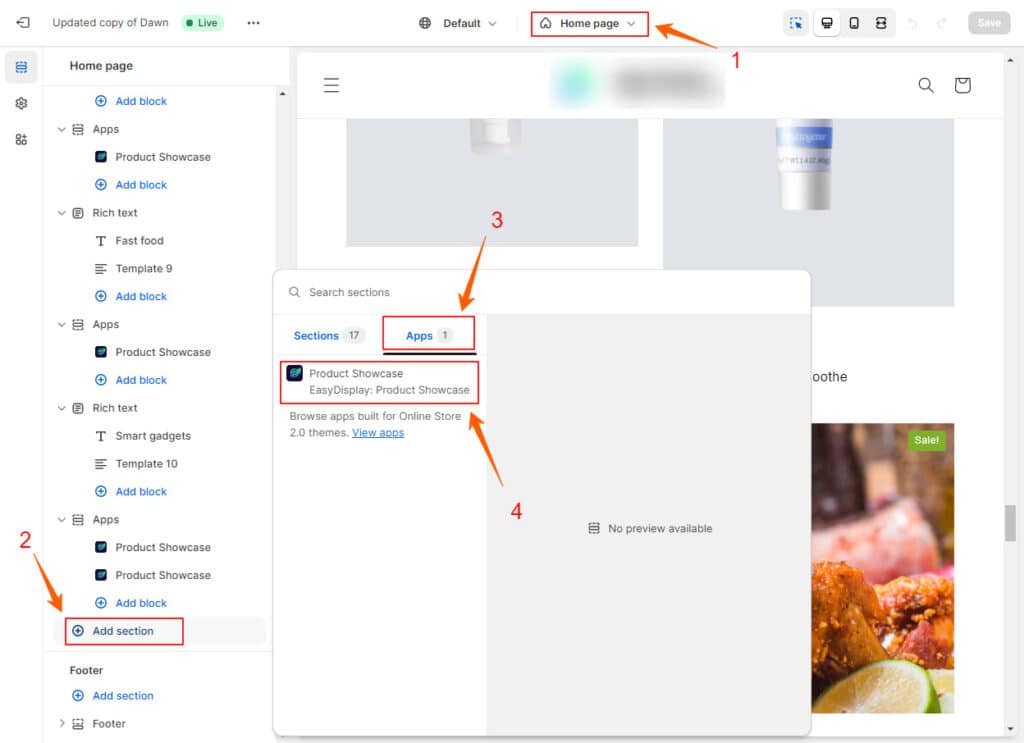Open the Default language selector
Image resolution: width=1024 pixels, height=743 pixels.
coord(456,22)
